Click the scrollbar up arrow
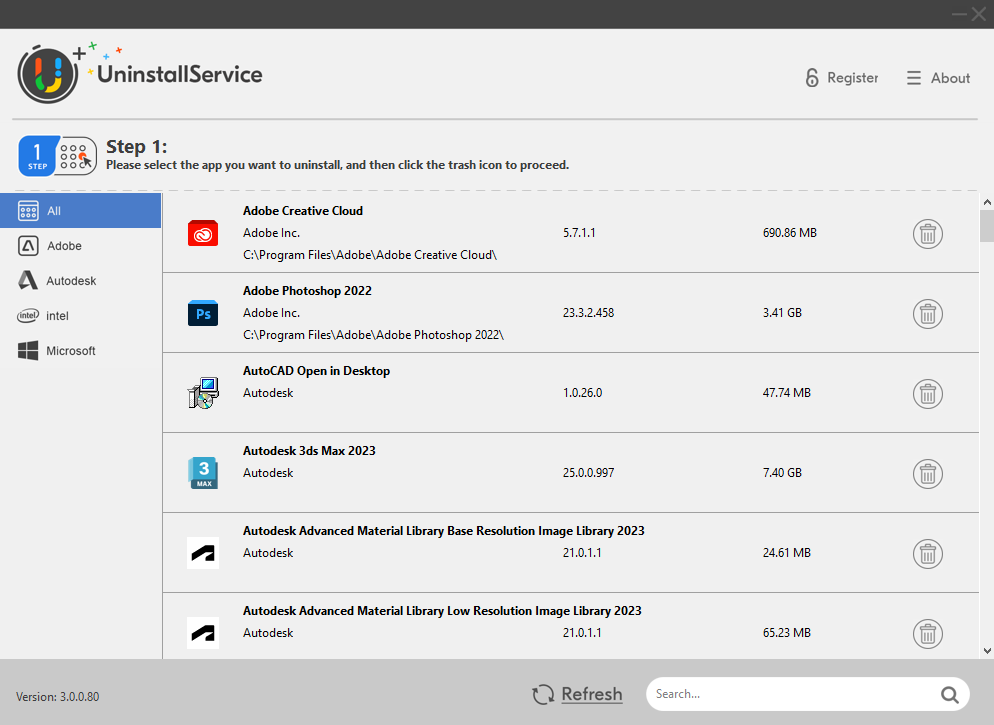Screen dimensions: 994x725 coord(987,202)
